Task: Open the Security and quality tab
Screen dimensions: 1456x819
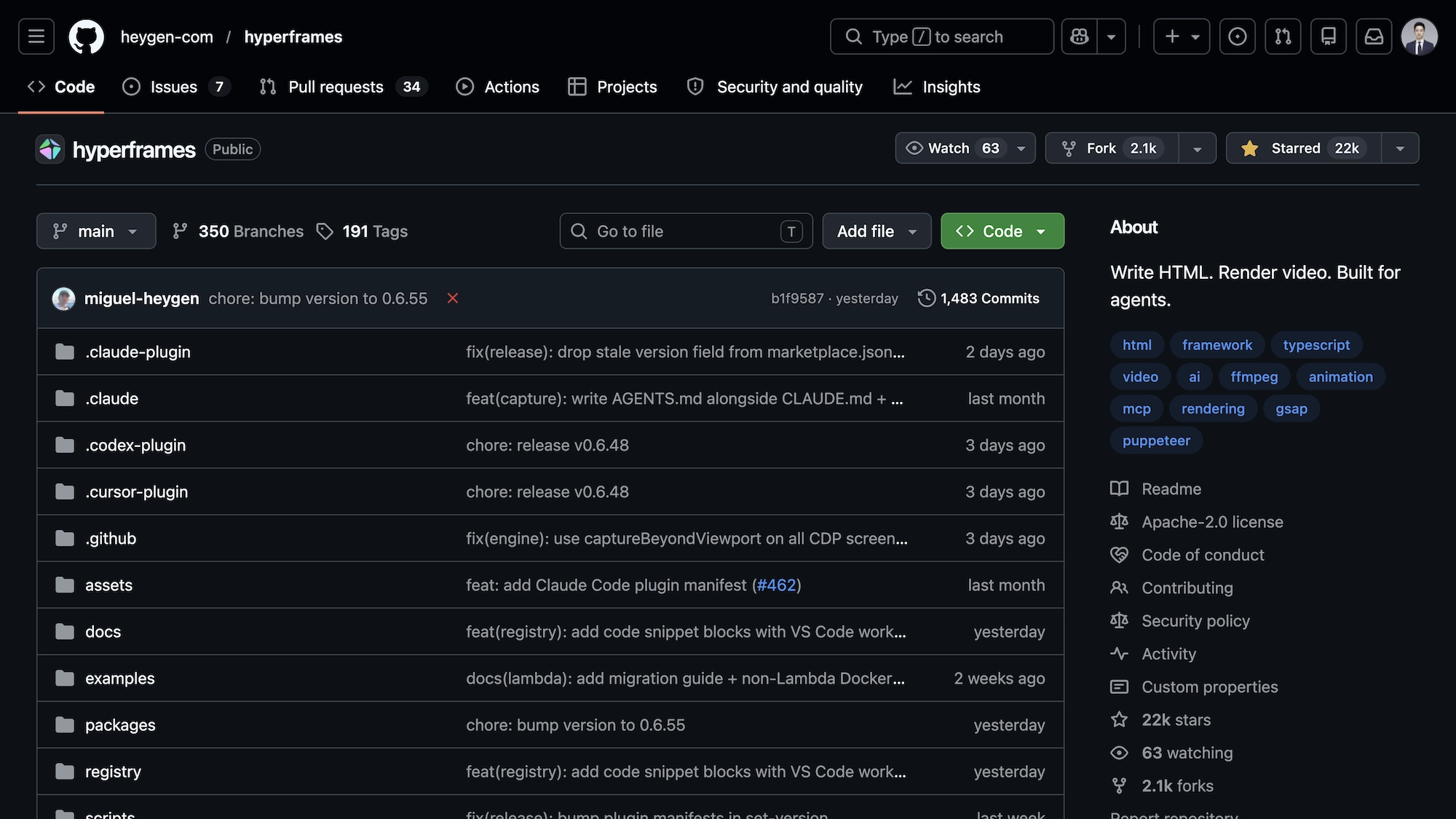Action: click(x=775, y=87)
